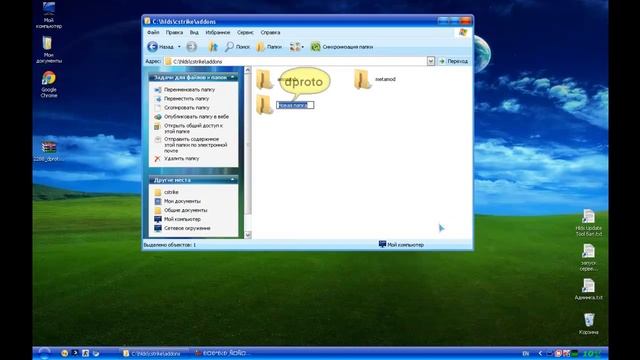The width and height of the screenshot is (640, 360).
Task: Open Мои документы link in side panel
Action: tap(182, 201)
